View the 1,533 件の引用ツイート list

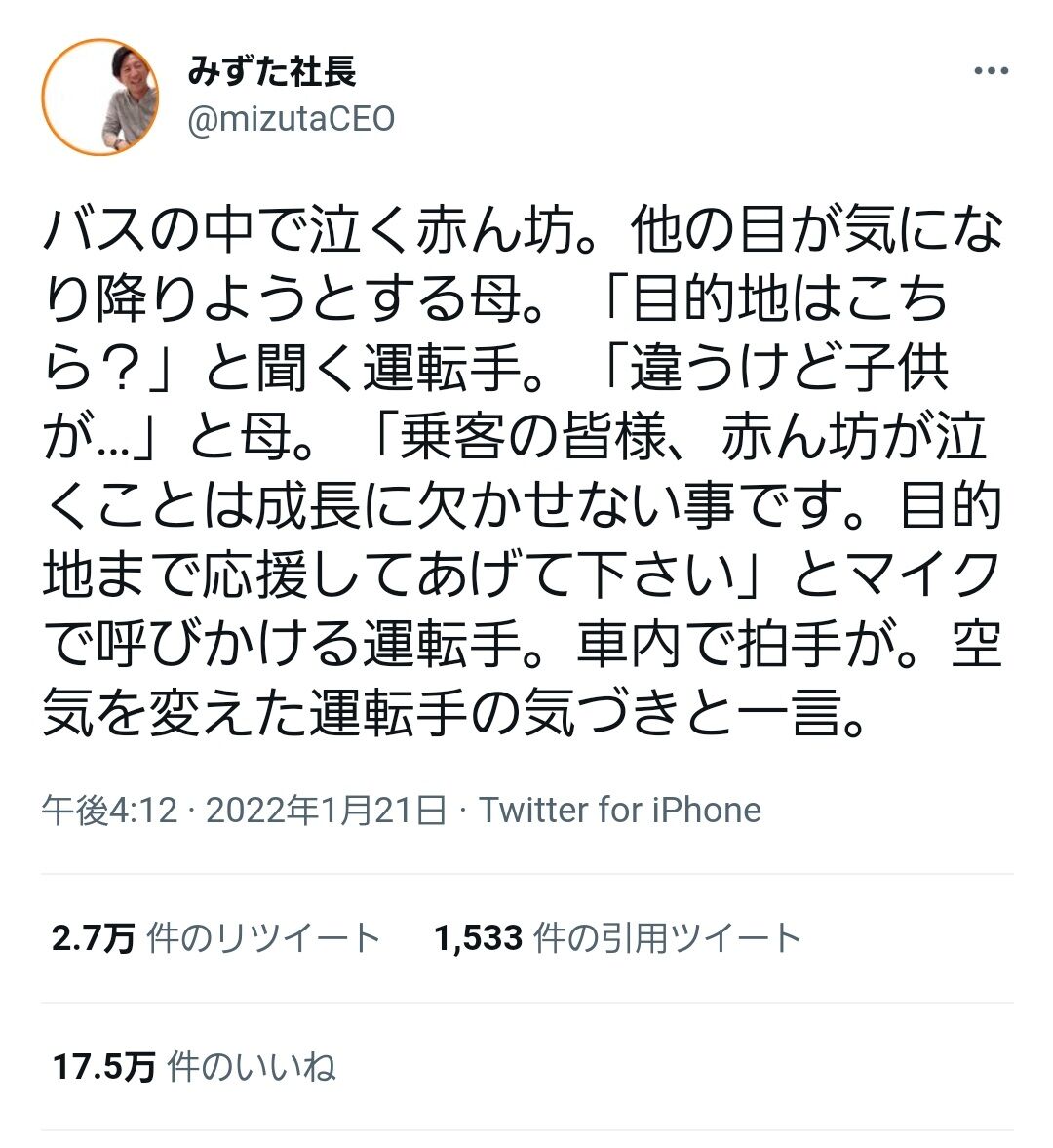pos(617,938)
